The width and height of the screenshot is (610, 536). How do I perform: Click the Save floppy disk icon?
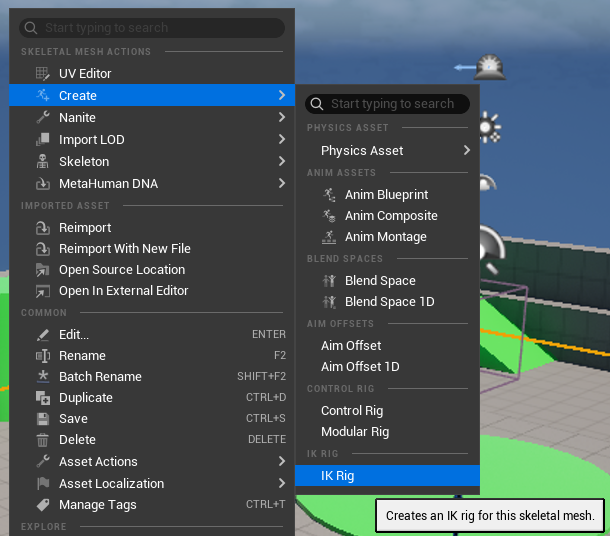point(42,419)
